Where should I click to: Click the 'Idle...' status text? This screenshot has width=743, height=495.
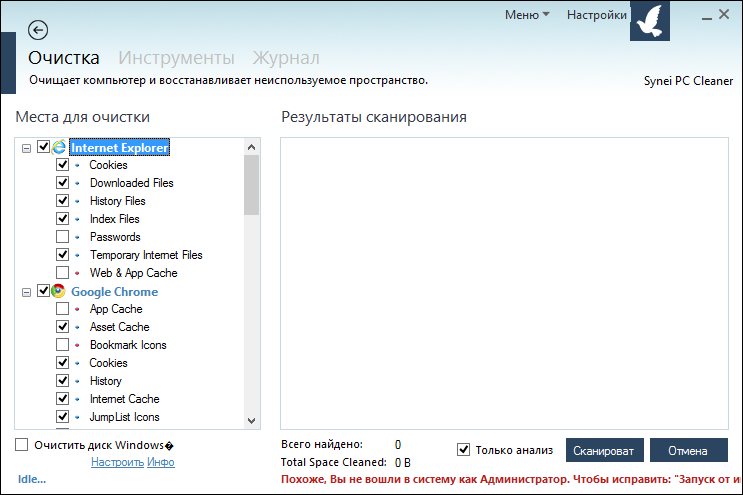click(x=32, y=479)
